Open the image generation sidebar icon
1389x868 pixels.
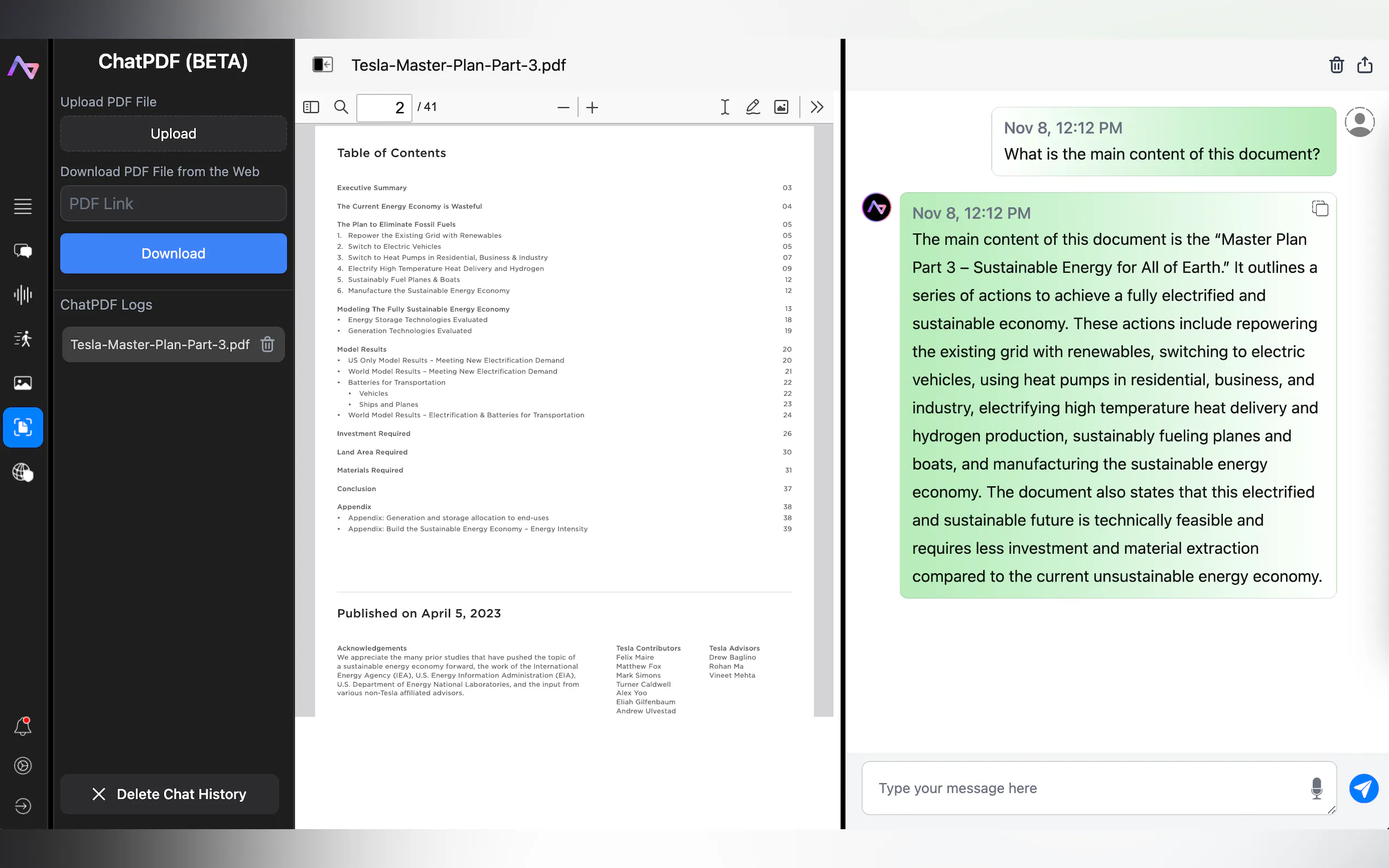23,383
